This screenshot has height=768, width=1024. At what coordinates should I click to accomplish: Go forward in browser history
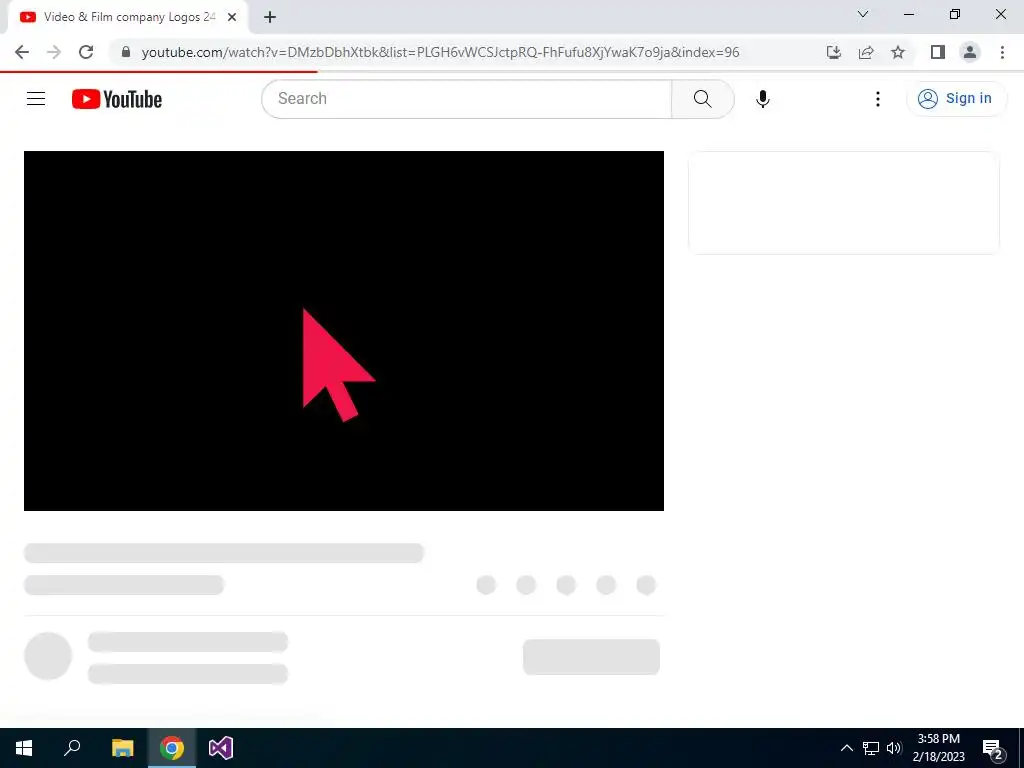coord(54,52)
